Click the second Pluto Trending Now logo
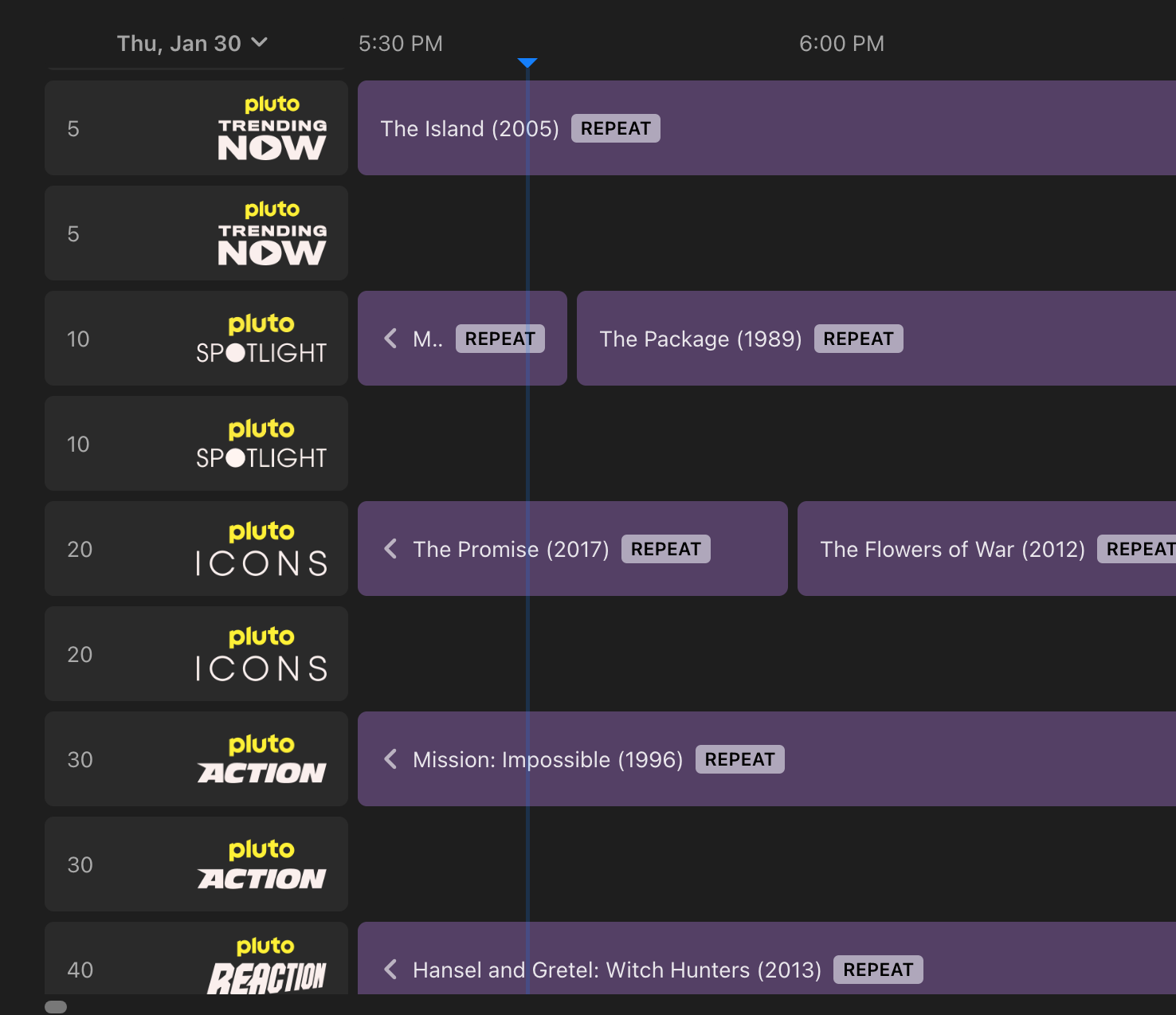This screenshot has height=1015, width=1176. [x=272, y=233]
